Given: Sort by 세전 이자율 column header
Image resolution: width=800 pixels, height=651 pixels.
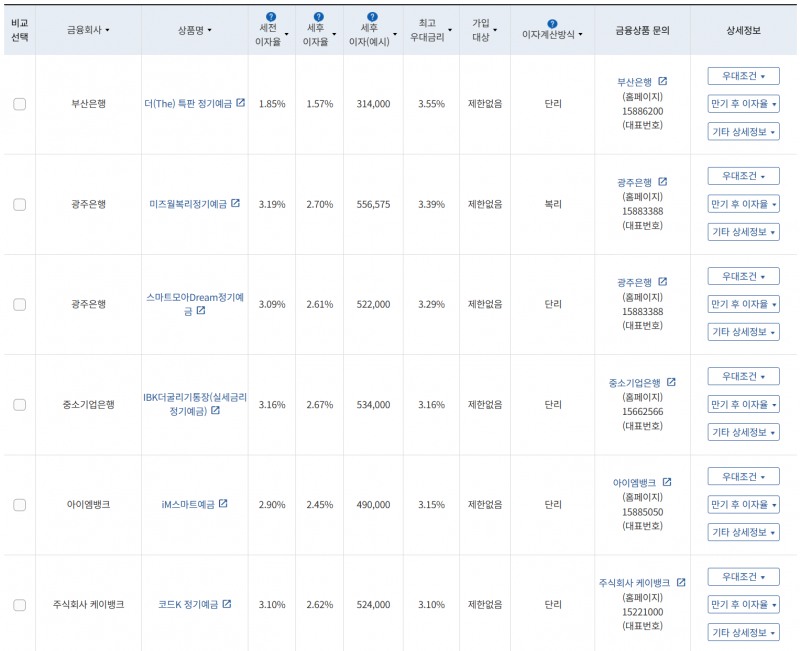Looking at the screenshot, I should (x=271, y=35).
